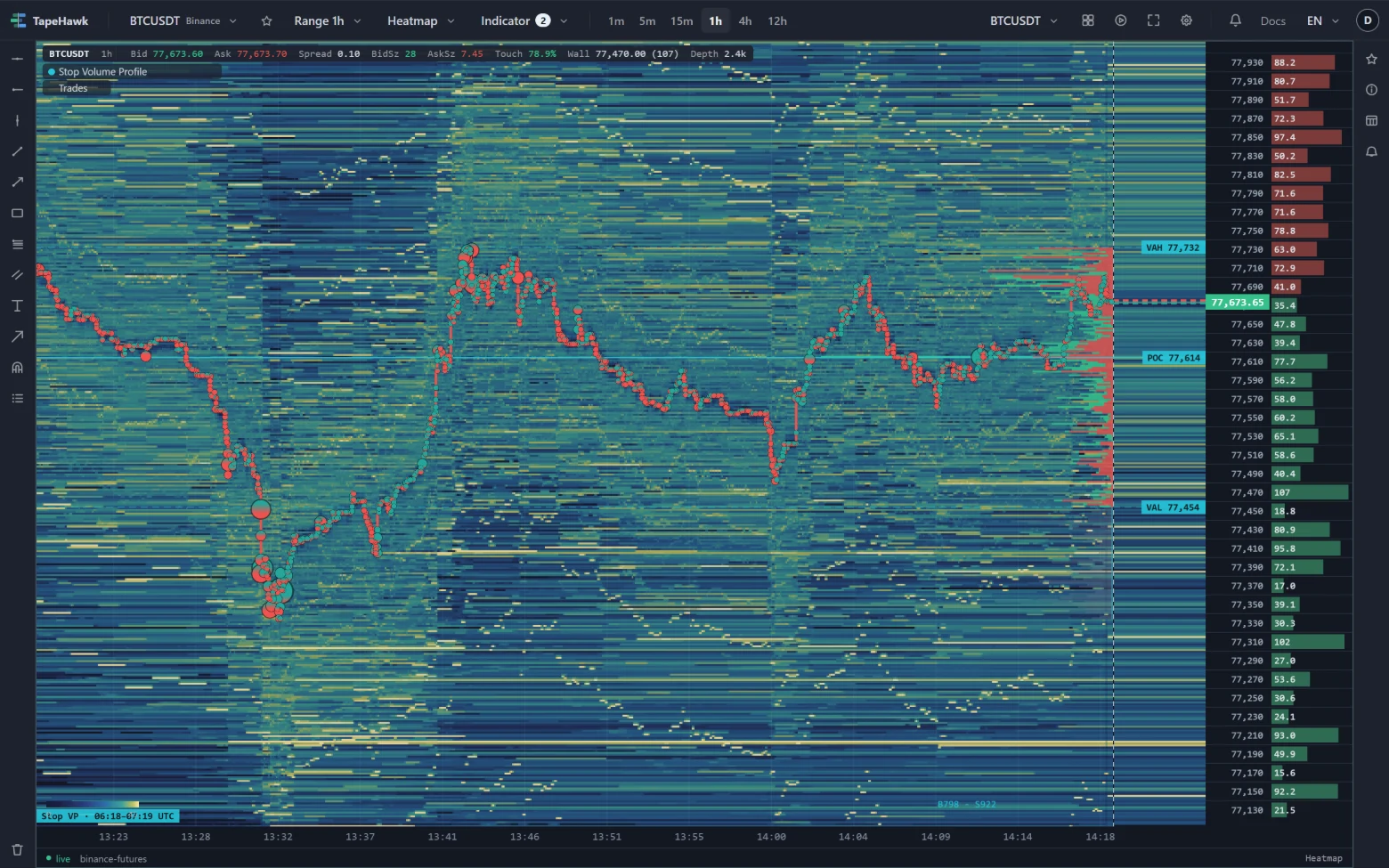1389x868 pixels.
Task: Select the horizontal line tool with center dot
Action: pyautogui.click(x=17, y=59)
